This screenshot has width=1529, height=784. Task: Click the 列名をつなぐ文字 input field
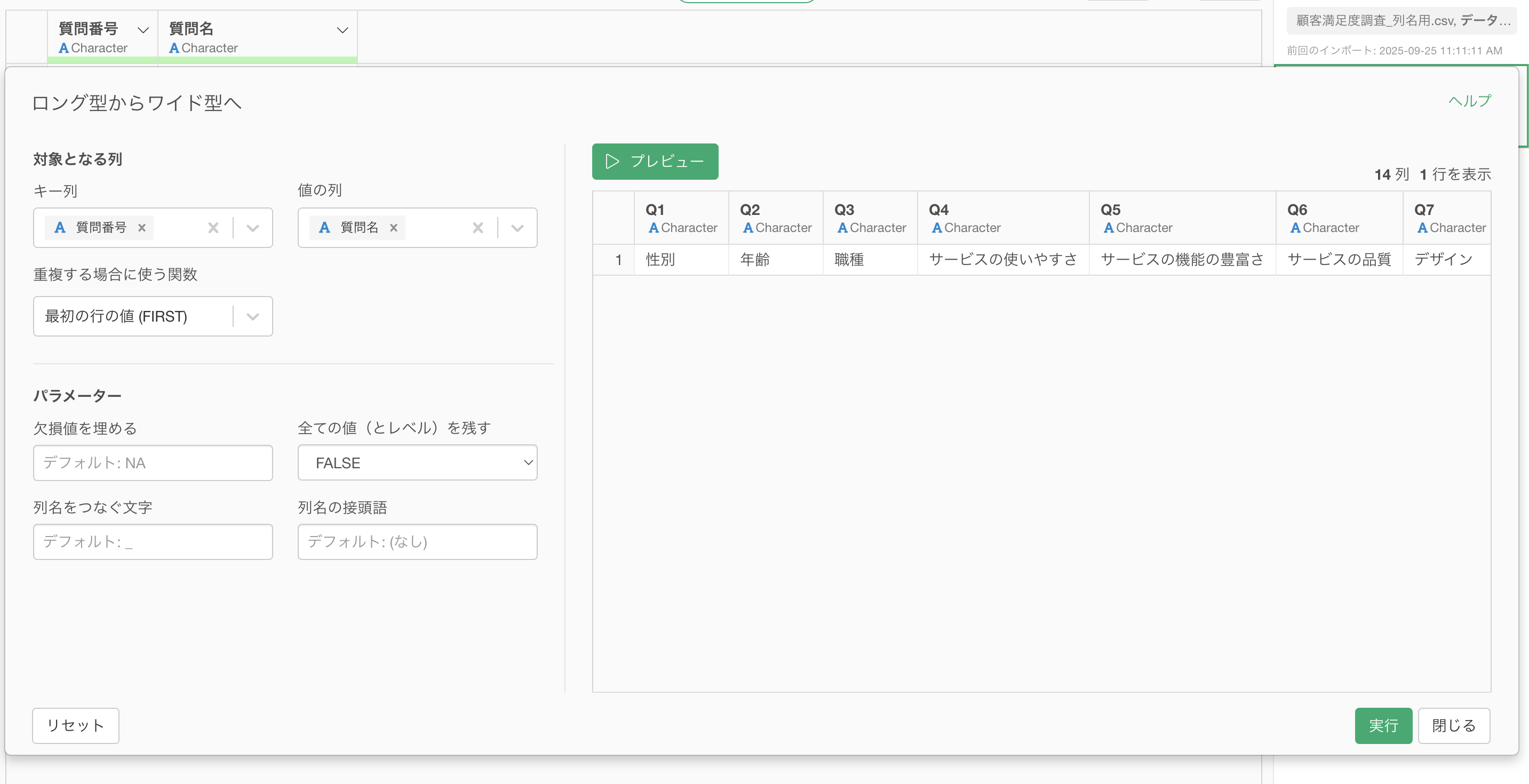pos(153,541)
